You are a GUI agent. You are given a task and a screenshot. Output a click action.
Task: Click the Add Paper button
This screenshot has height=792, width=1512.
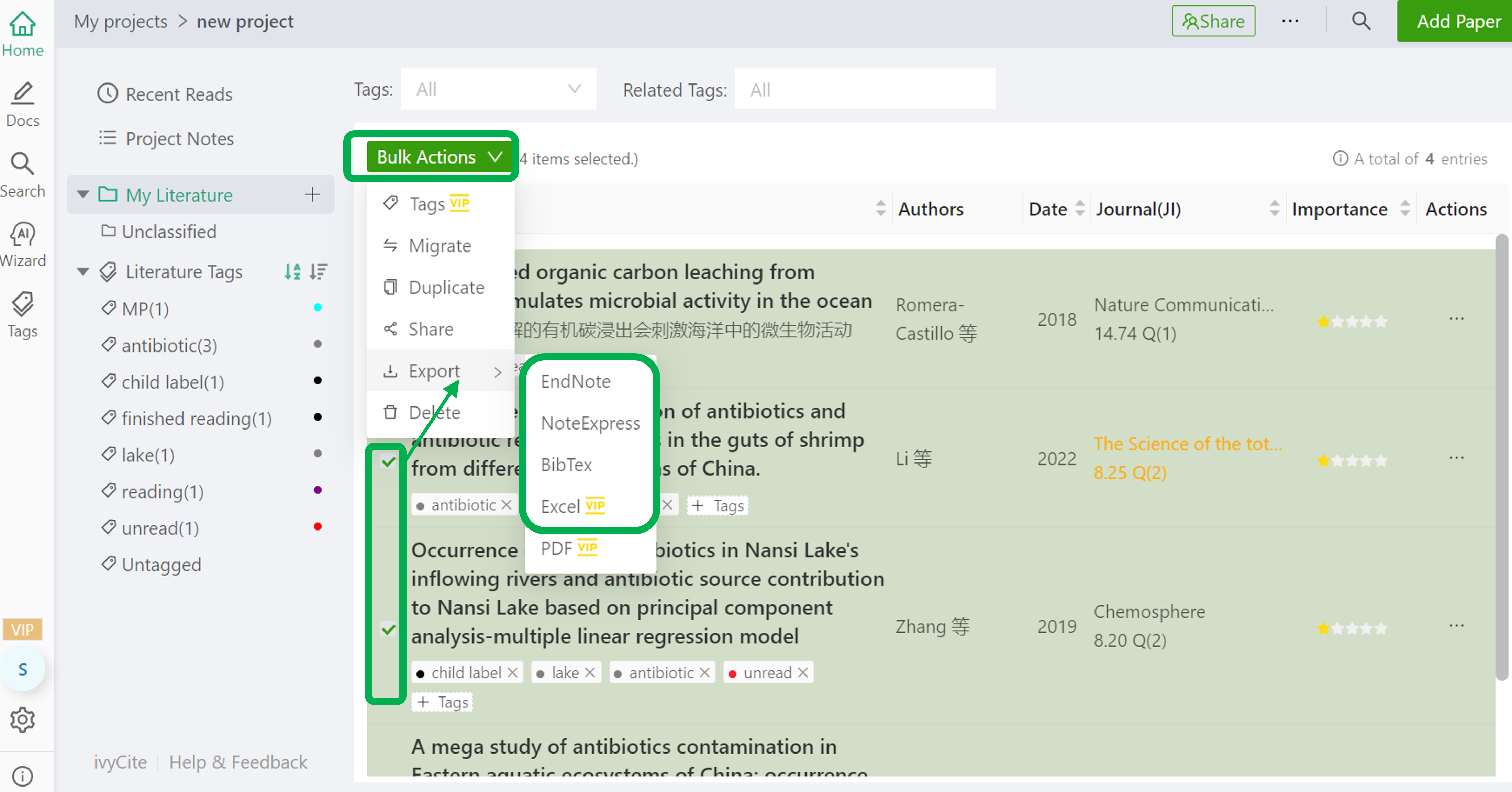(x=1455, y=21)
